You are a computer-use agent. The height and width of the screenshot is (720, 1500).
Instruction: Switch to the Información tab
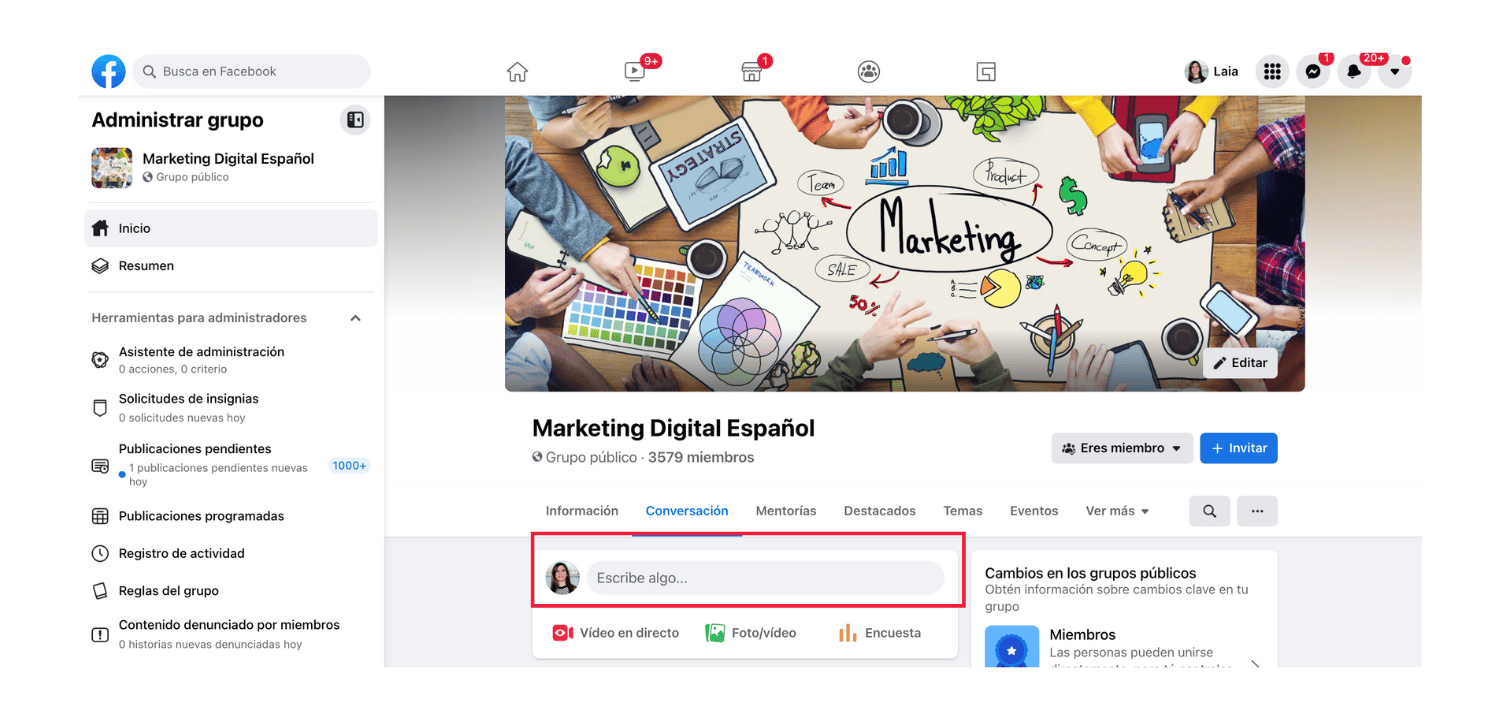click(582, 511)
